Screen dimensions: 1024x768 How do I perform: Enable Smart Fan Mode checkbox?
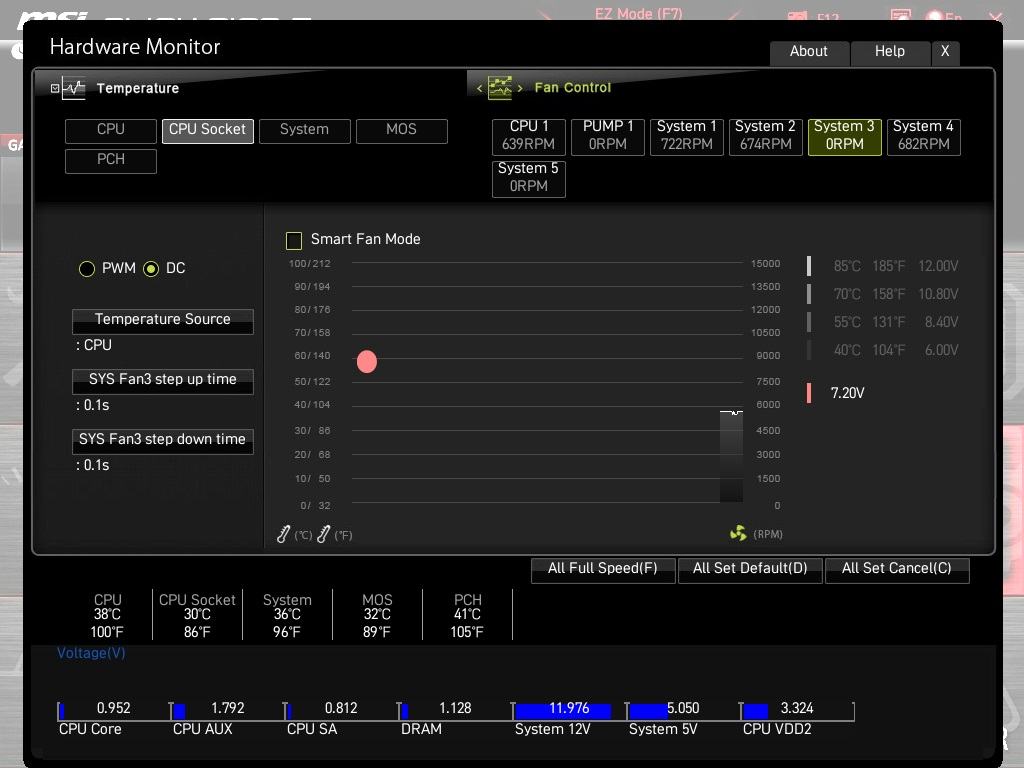coord(294,240)
